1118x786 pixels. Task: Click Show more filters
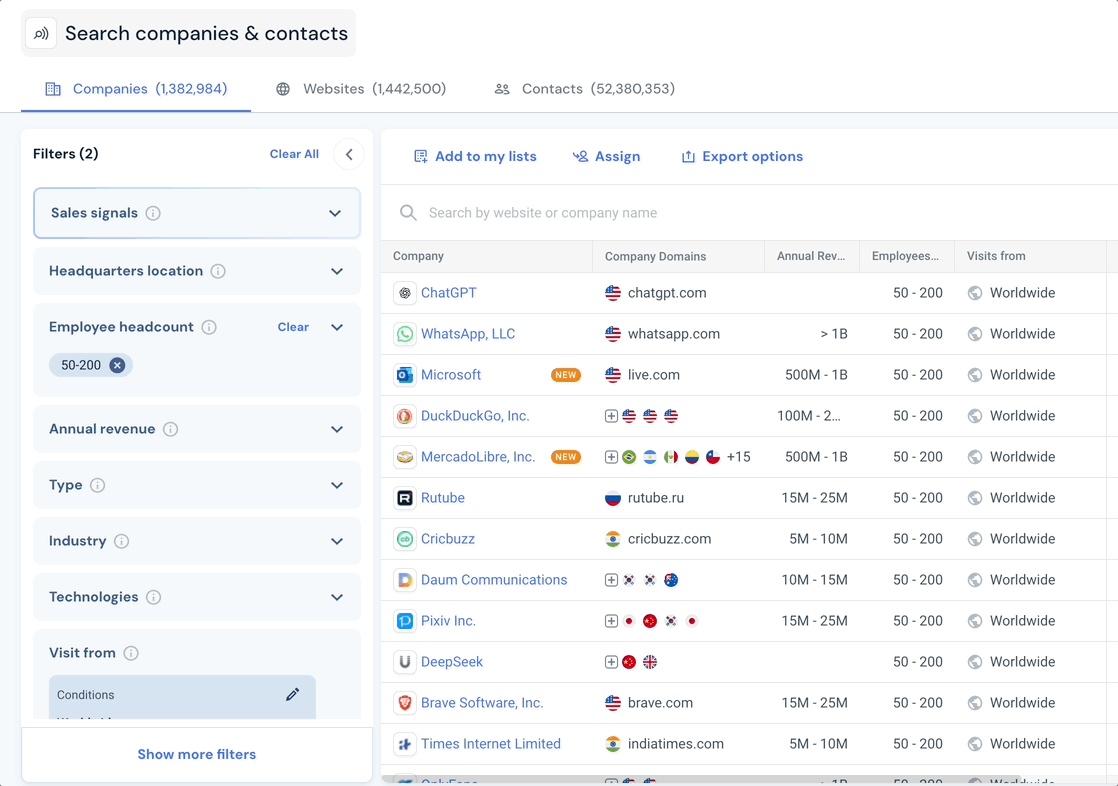pyautogui.click(x=197, y=754)
